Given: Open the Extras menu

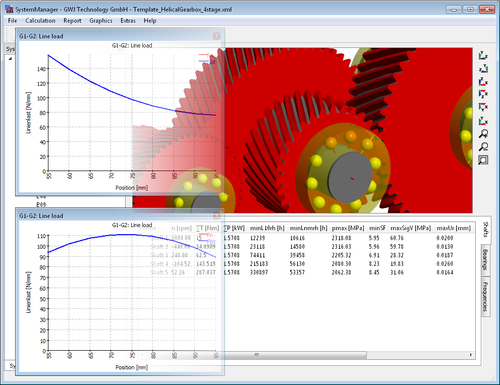Looking at the screenshot, I should coord(128,21).
